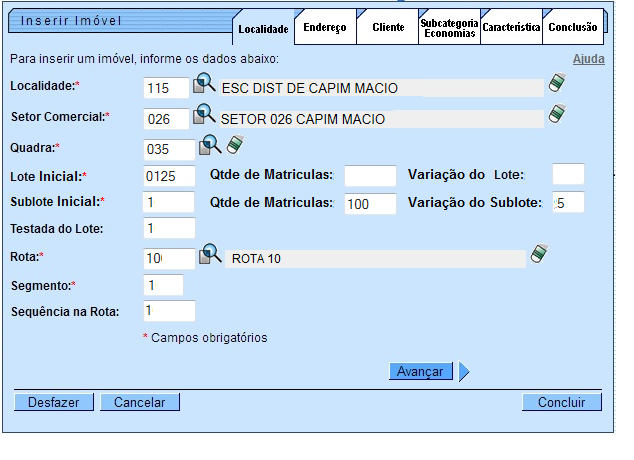
Task: Click the Lote Inicial input field
Action: (x=169, y=176)
